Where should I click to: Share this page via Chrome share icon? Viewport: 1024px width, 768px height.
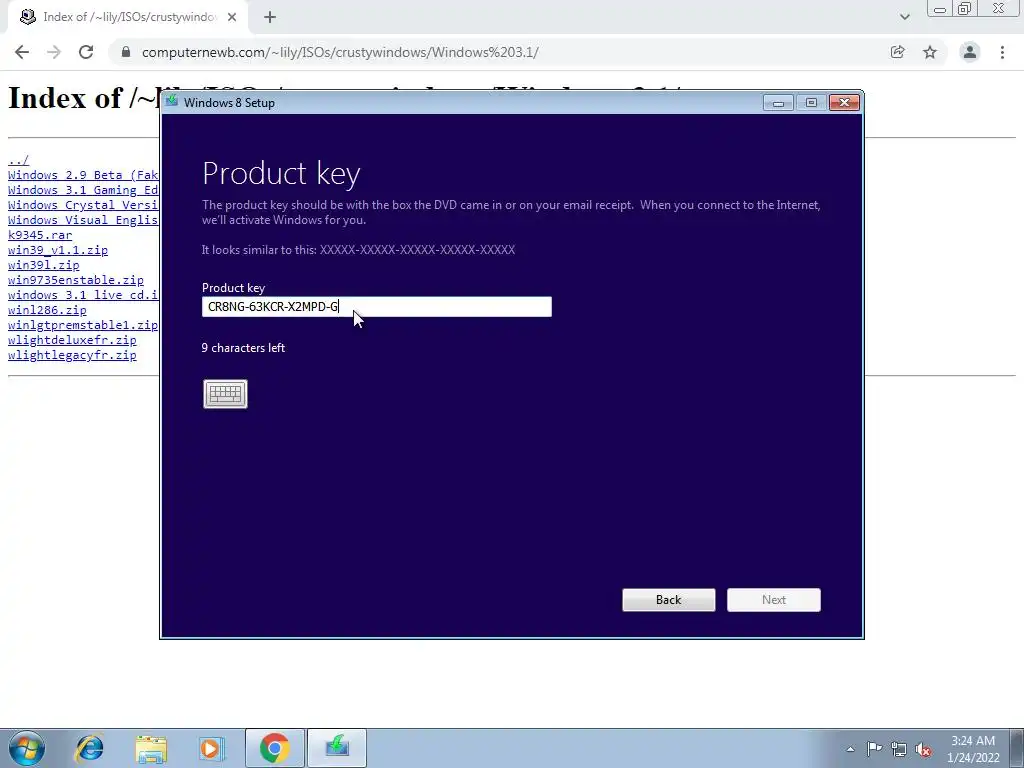(x=898, y=52)
